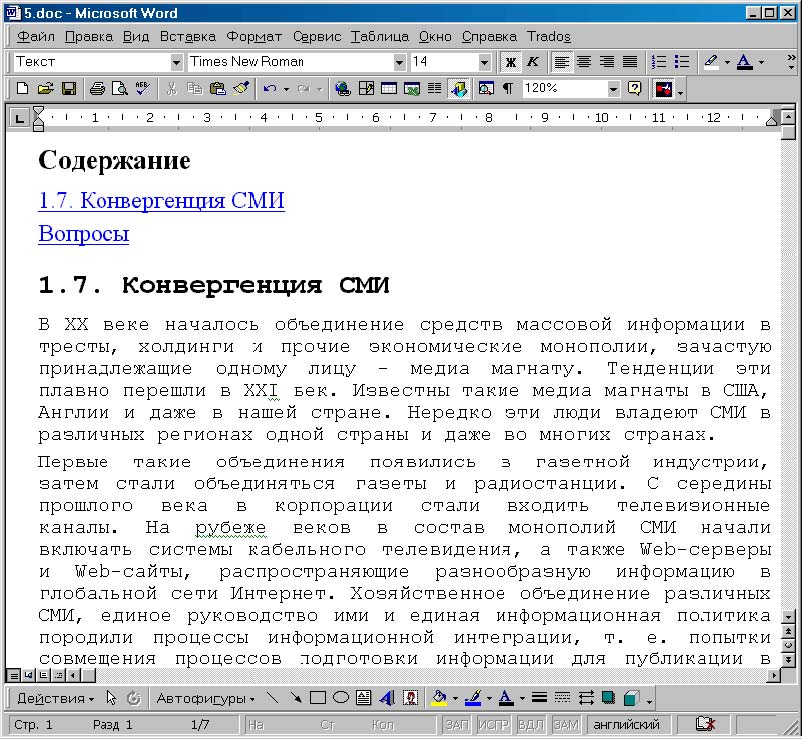Viewport: 802px width, 739px height.
Task: Save the document with the floppy icon
Action: [69, 88]
